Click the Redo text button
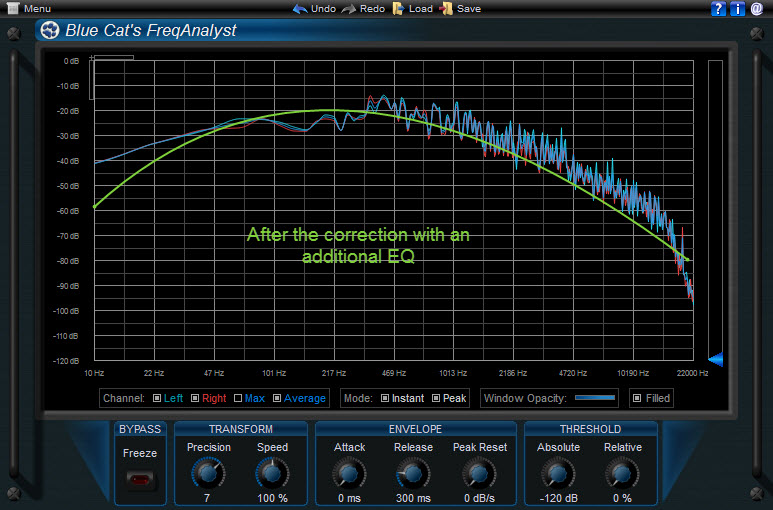Viewport: 773px width, 510px height. point(372,9)
